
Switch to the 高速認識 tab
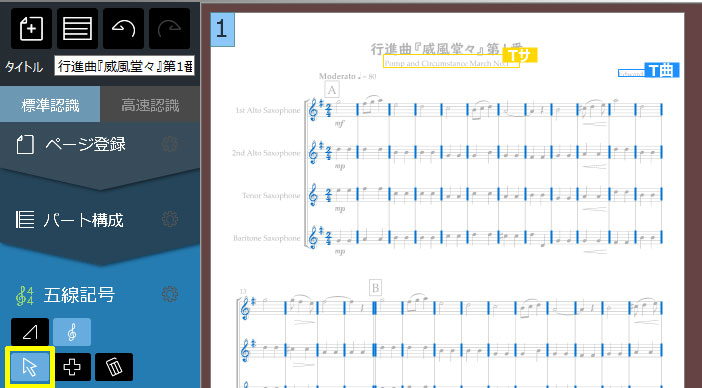click(x=150, y=105)
